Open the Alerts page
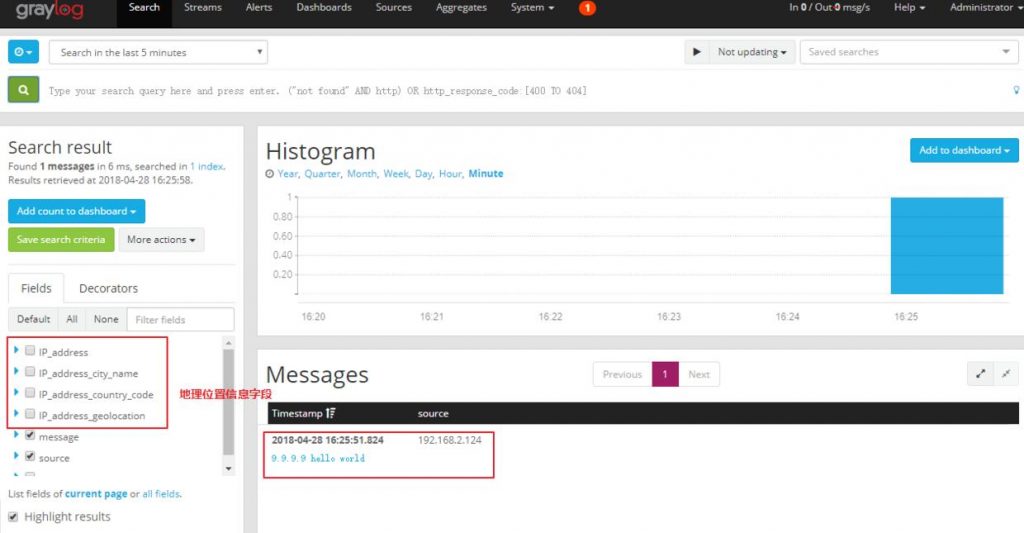Viewport: 1024px width, 533px height. 259,8
